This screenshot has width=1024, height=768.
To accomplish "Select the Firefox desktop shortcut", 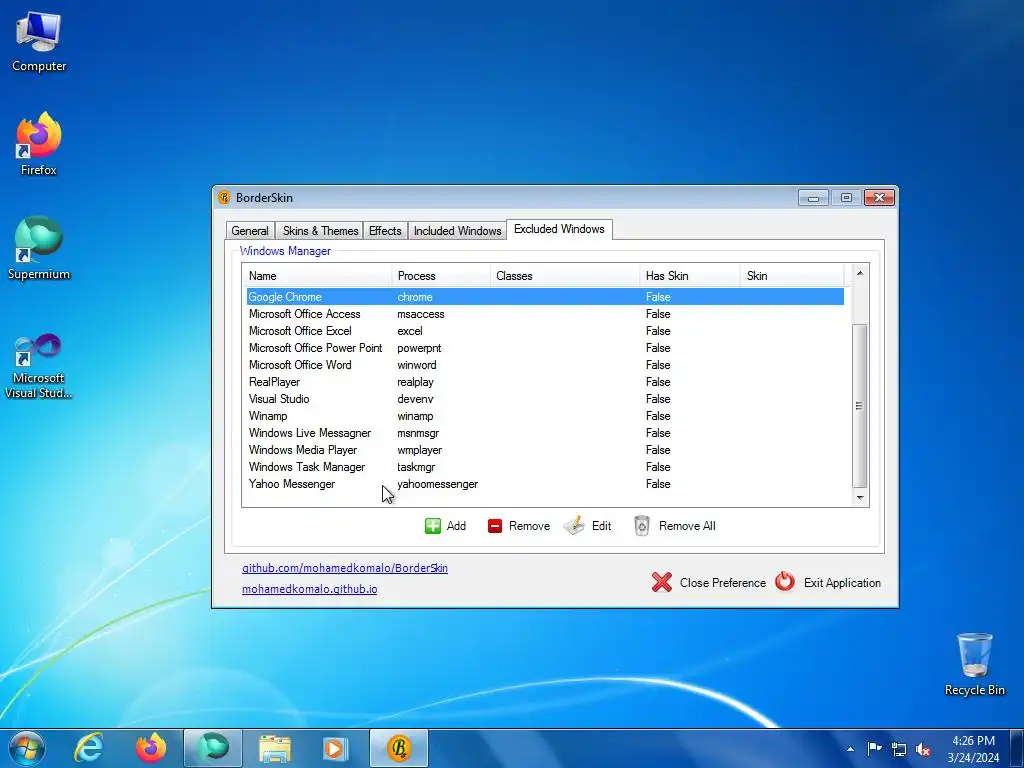I will pyautogui.click(x=39, y=144).
